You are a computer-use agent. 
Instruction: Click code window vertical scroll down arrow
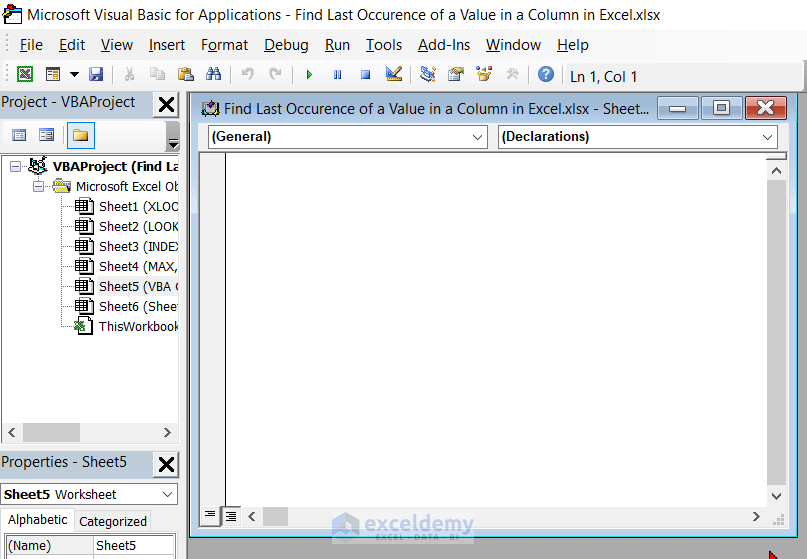776,496
